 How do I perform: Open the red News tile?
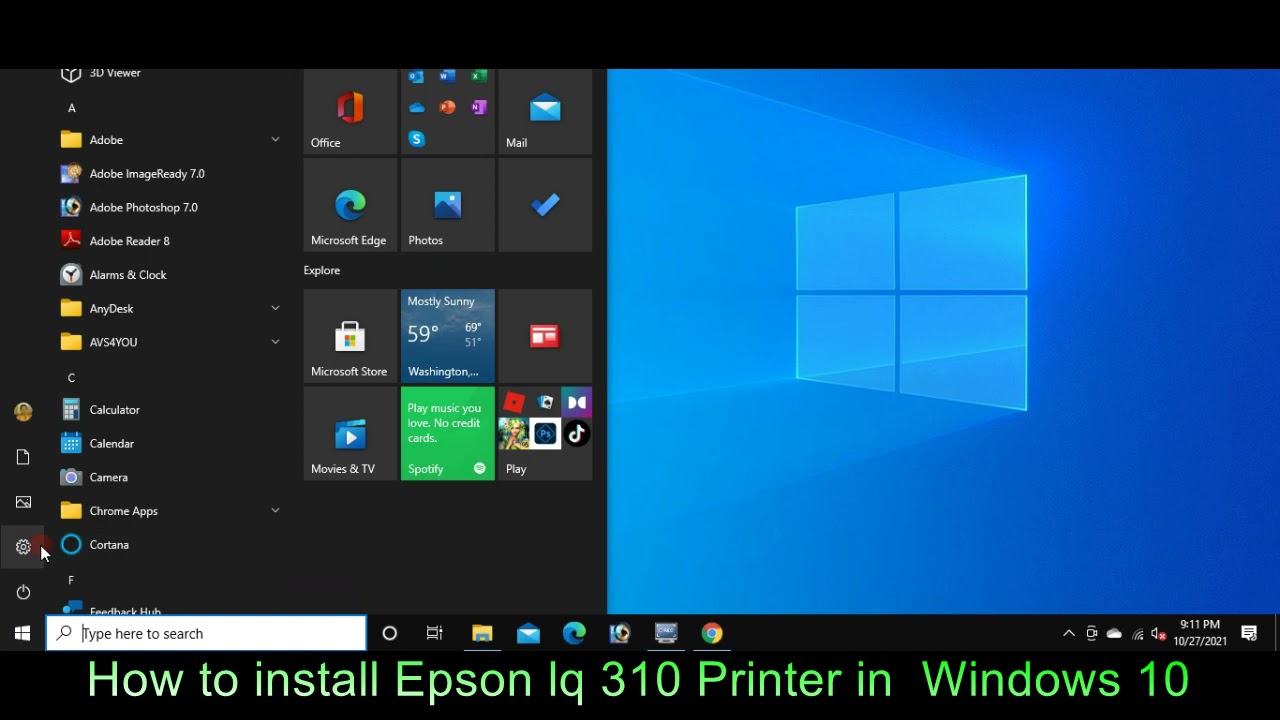click(x=545, y=336)
